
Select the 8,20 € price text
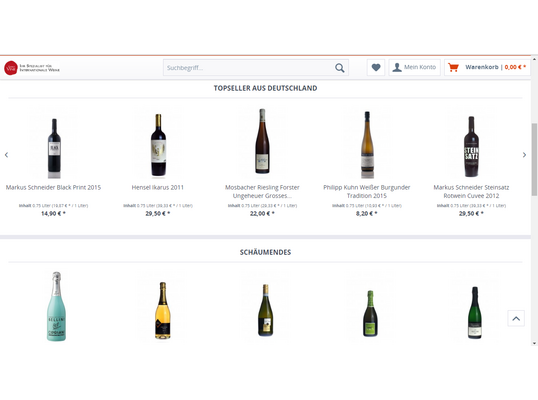366,213
